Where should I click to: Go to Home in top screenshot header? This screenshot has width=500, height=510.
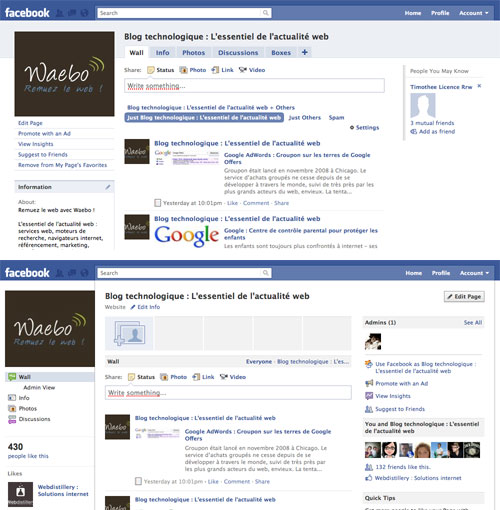tap(413, 13)
